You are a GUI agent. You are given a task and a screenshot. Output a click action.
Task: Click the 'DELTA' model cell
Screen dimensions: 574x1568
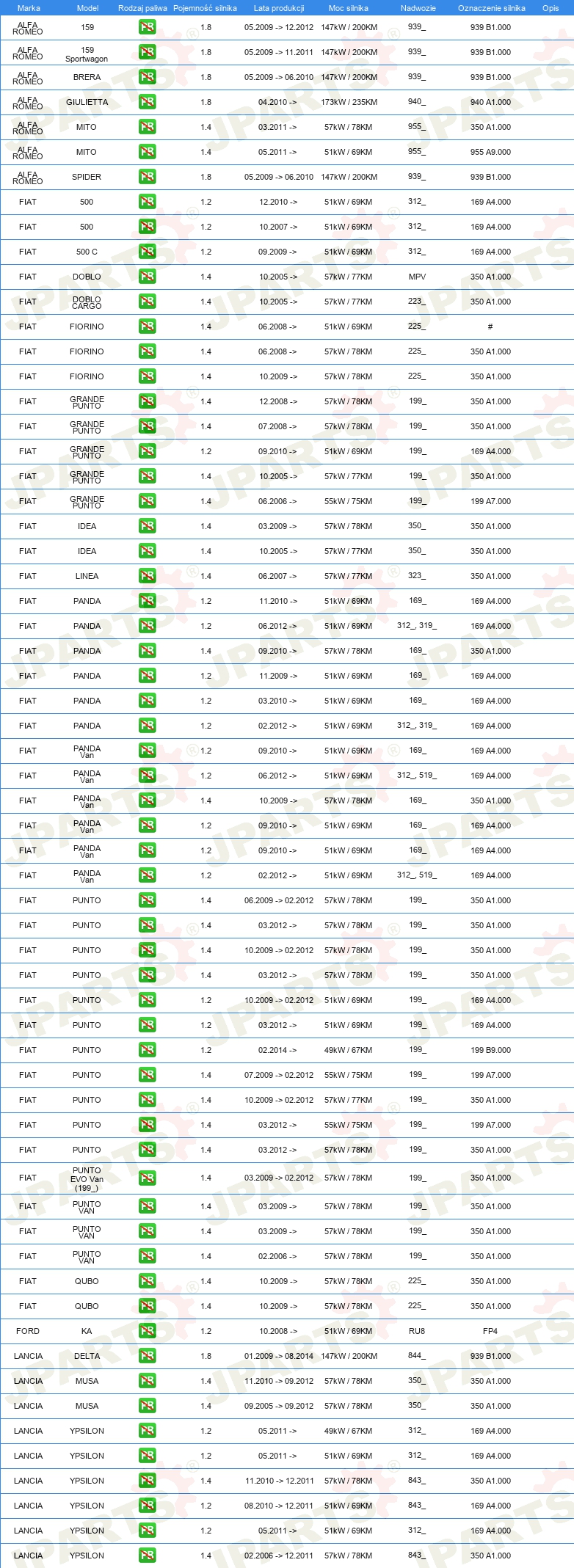pos(87,1356)
